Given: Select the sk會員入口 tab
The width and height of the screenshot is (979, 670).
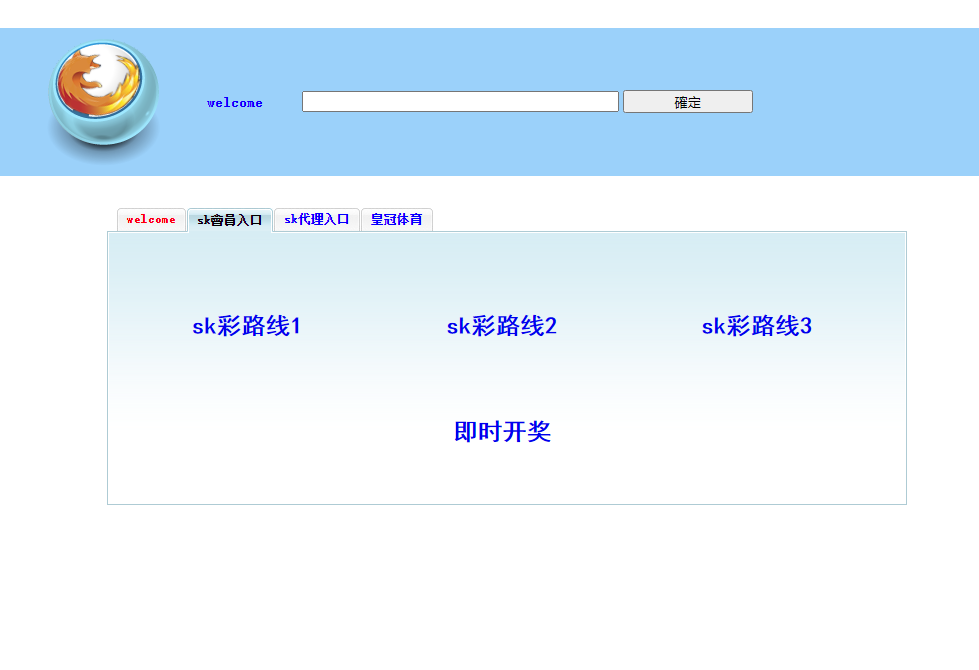Looking at the screenshot, I should click(230, 220).
